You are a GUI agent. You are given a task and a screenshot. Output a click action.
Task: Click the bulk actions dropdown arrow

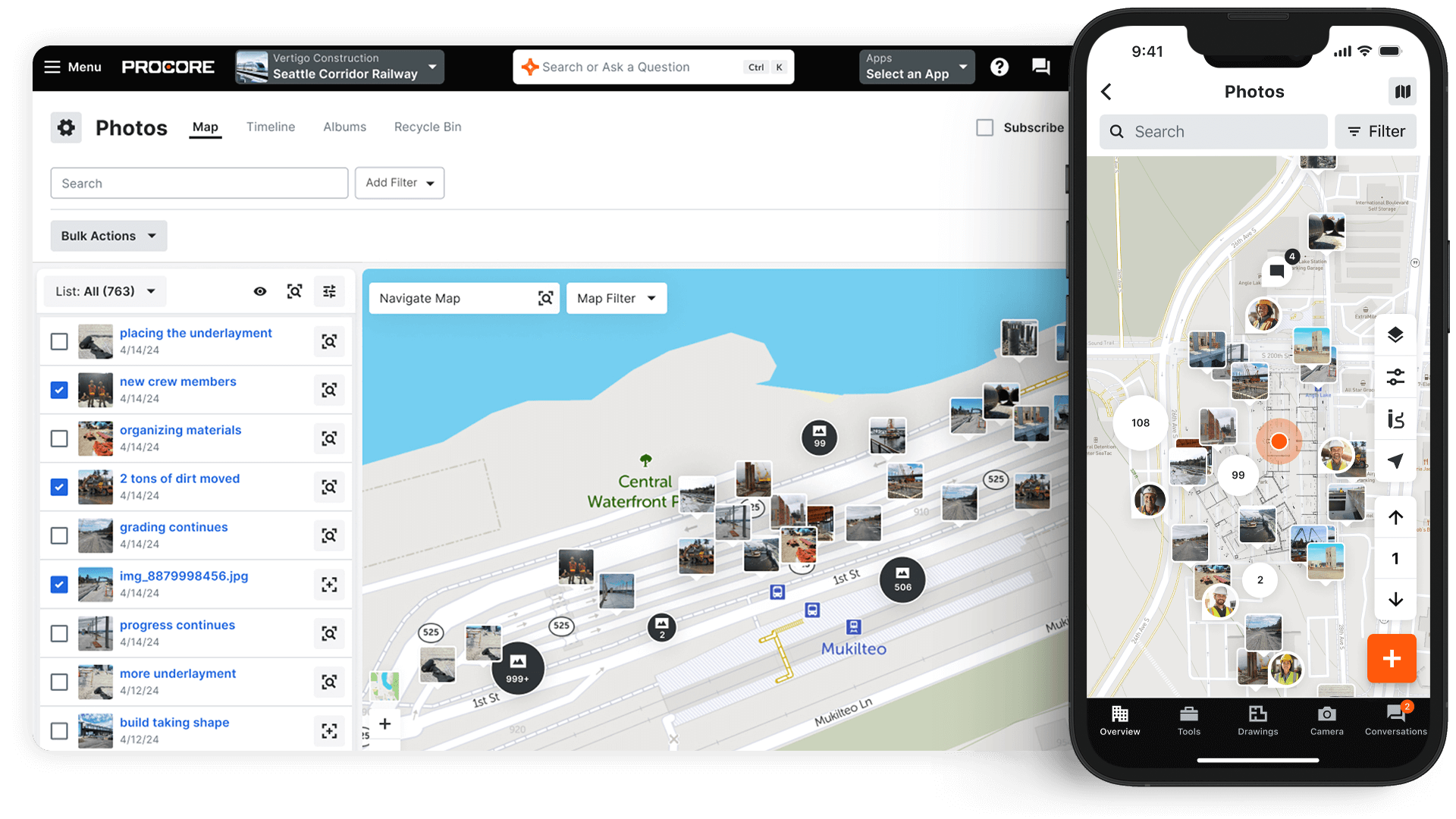pos(151,235)
